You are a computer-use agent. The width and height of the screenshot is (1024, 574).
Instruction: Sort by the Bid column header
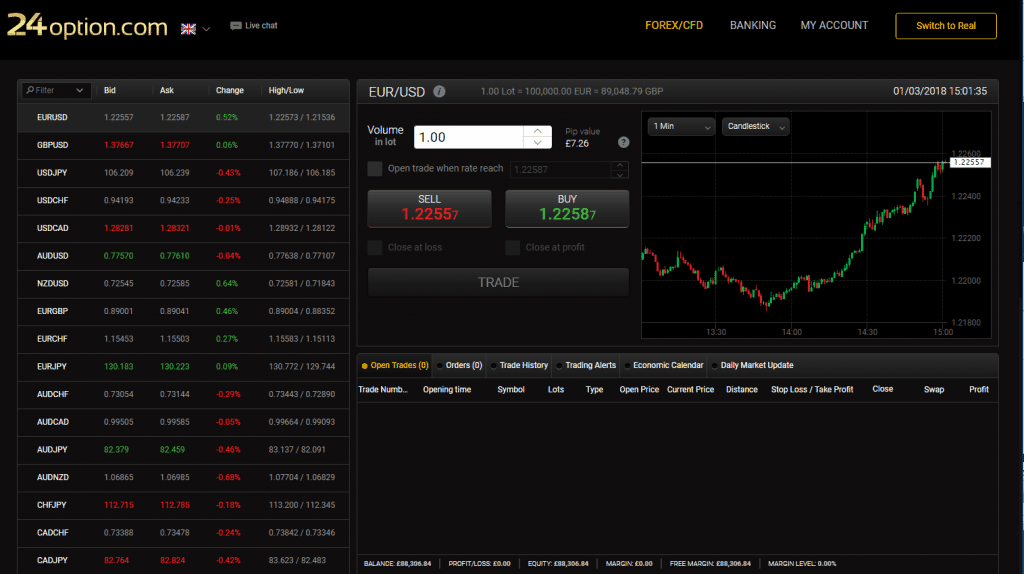point(110,91)
